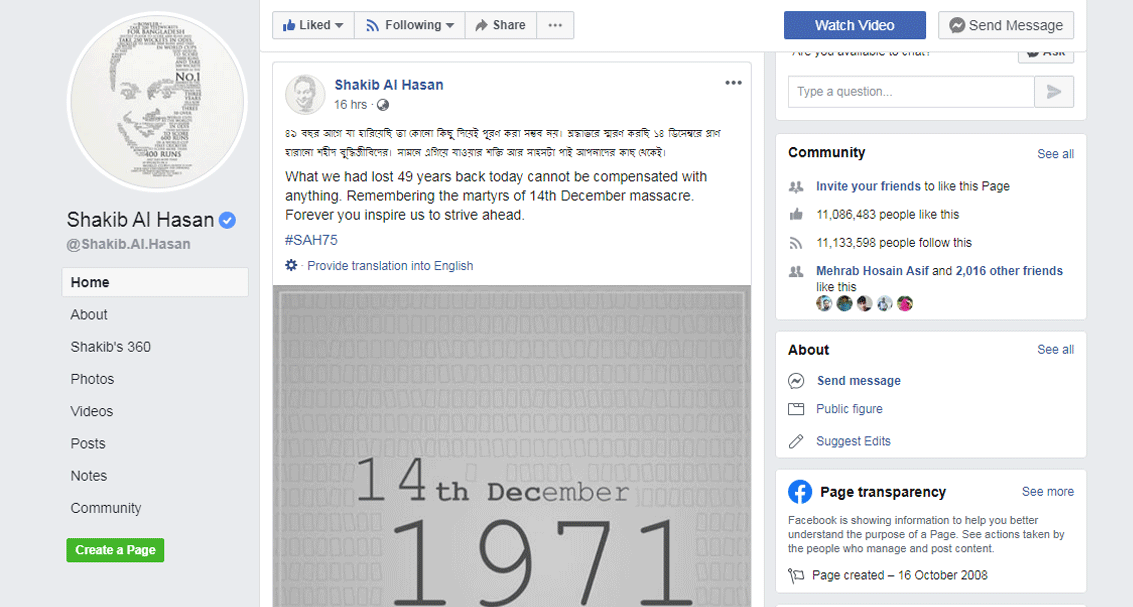Send the typed question with the arrow icon
The image size is (1133, 607).
1054,92
